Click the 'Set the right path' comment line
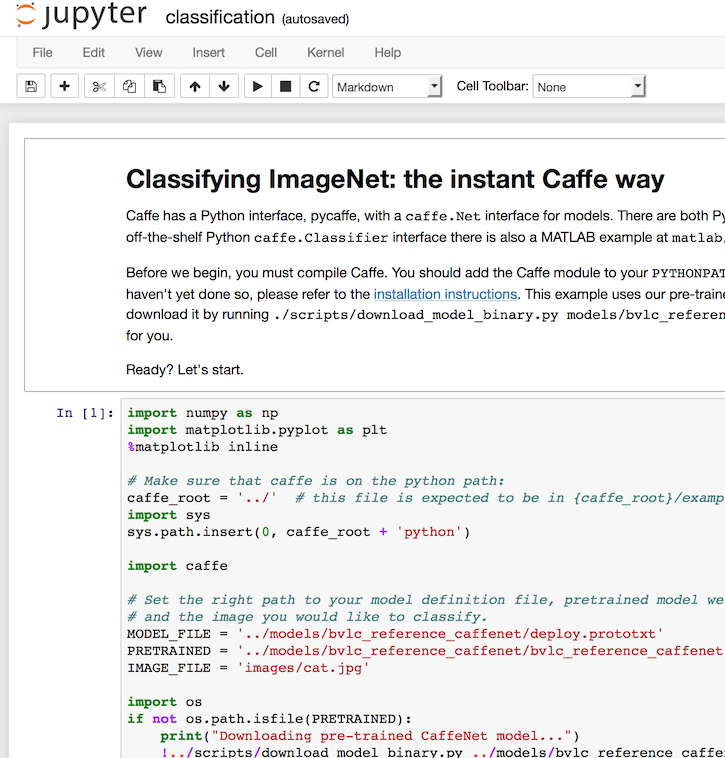The image size is (725, 758). click(x=426, y=600)
